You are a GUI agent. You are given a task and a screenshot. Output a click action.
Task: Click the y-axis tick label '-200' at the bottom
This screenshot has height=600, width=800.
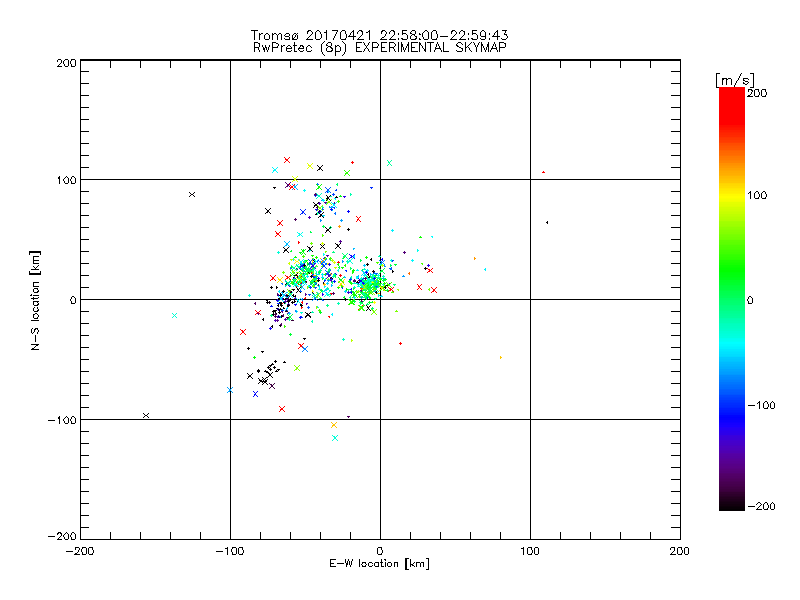point(62,537)
